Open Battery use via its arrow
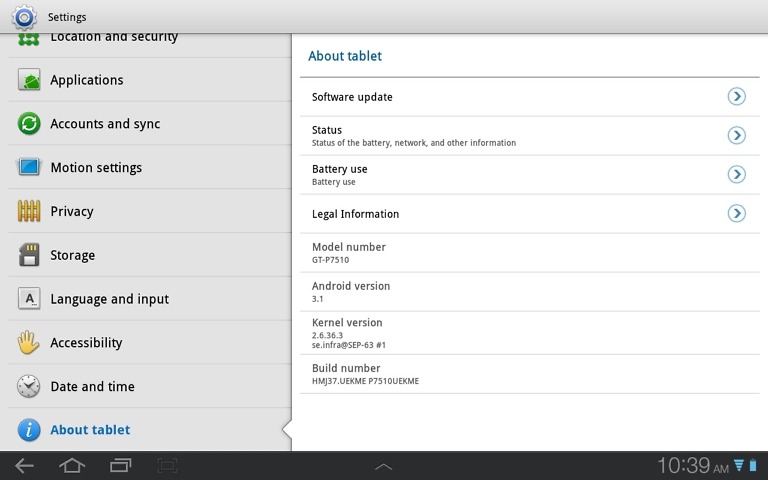768x480 pixels. pyautogui.click(x=736, y=175)
